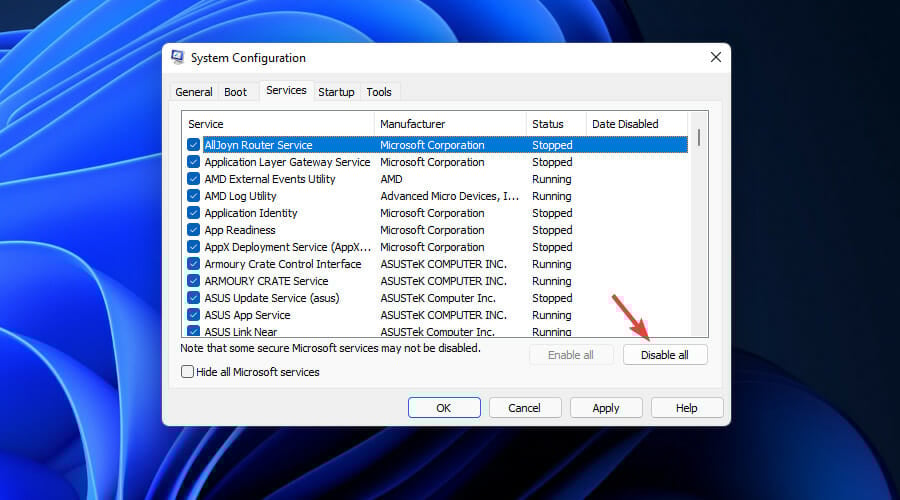Uncheck Application Layer Gateway Service checkbox
The width and height of the screenshot is (900, 500).
pyautogui.click(x=193, y=162)
